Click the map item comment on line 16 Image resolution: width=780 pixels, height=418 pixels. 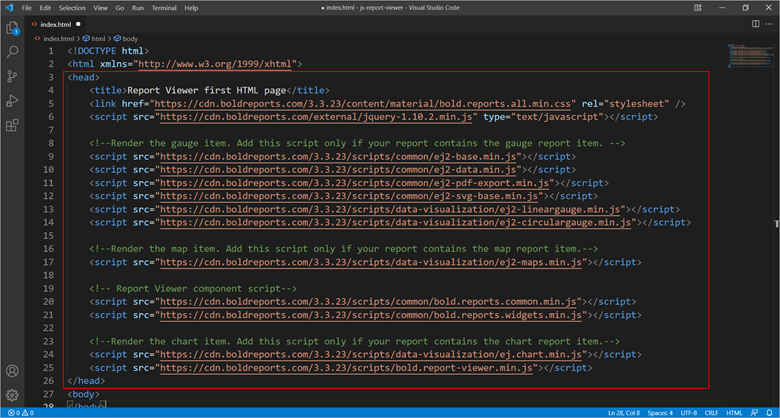[x=344, y=249]
